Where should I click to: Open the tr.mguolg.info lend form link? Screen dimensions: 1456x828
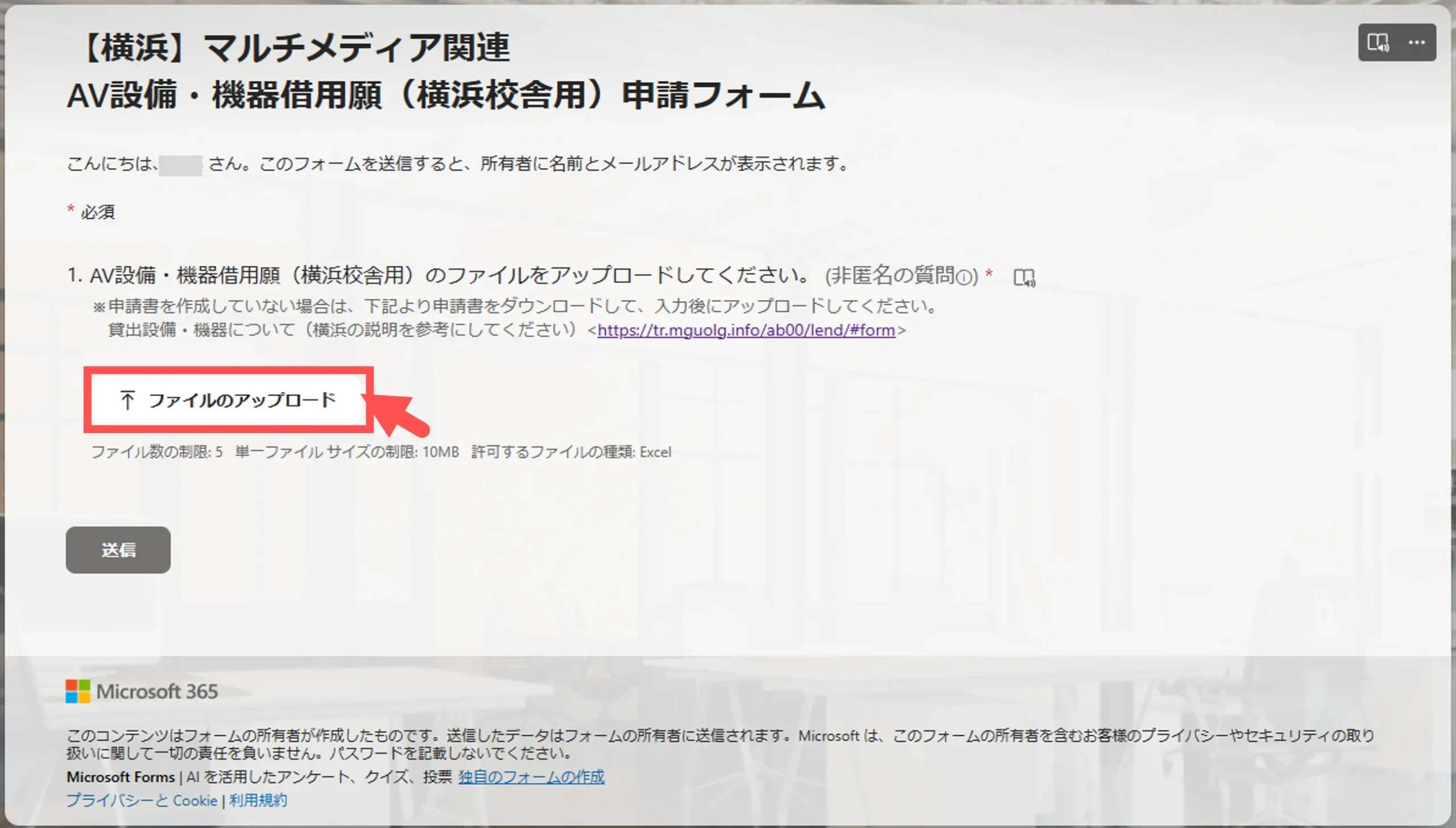[746, 330]
